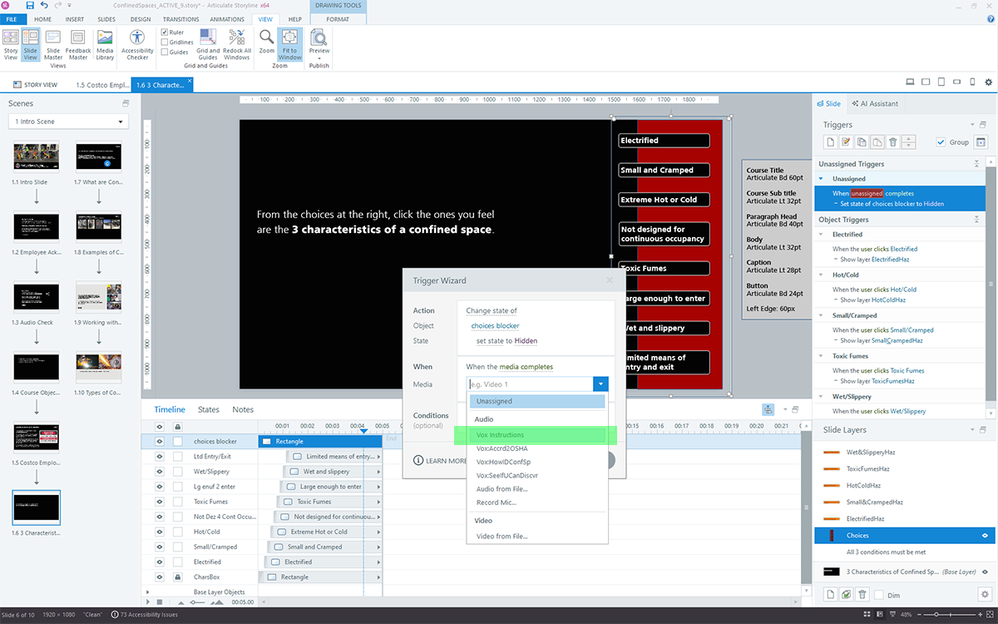Create a new trigger in Triggers panel
Image resolution: width=998 pixels, height=624 pixels.
tap(827, 143)
